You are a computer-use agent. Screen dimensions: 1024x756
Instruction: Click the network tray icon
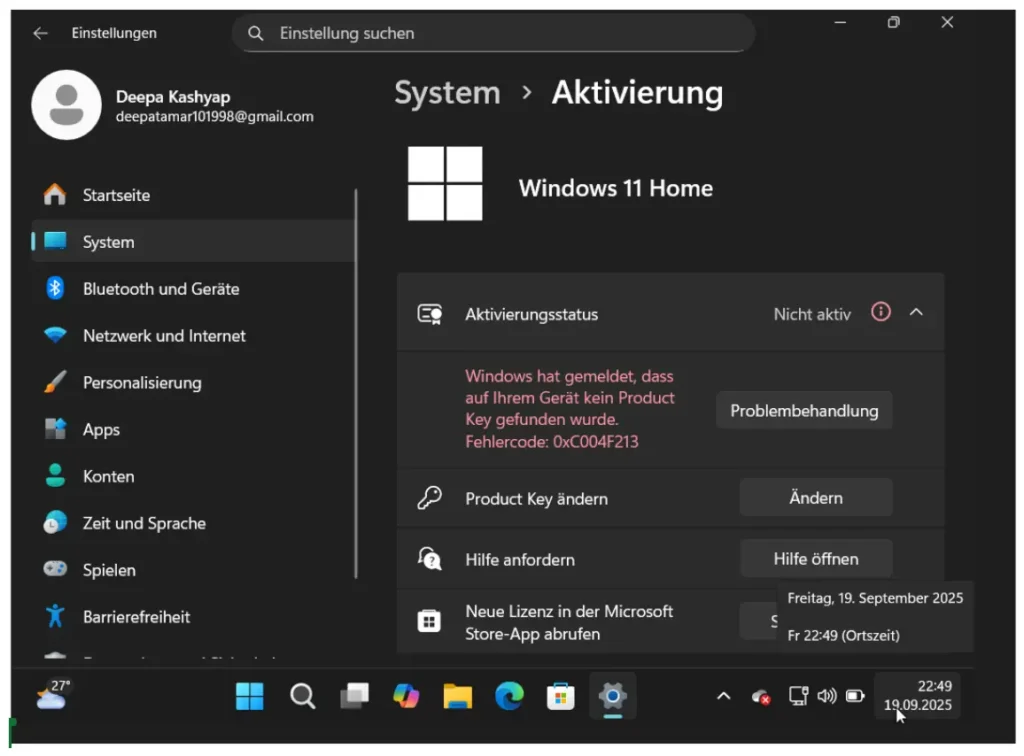[x=798, y=696]
